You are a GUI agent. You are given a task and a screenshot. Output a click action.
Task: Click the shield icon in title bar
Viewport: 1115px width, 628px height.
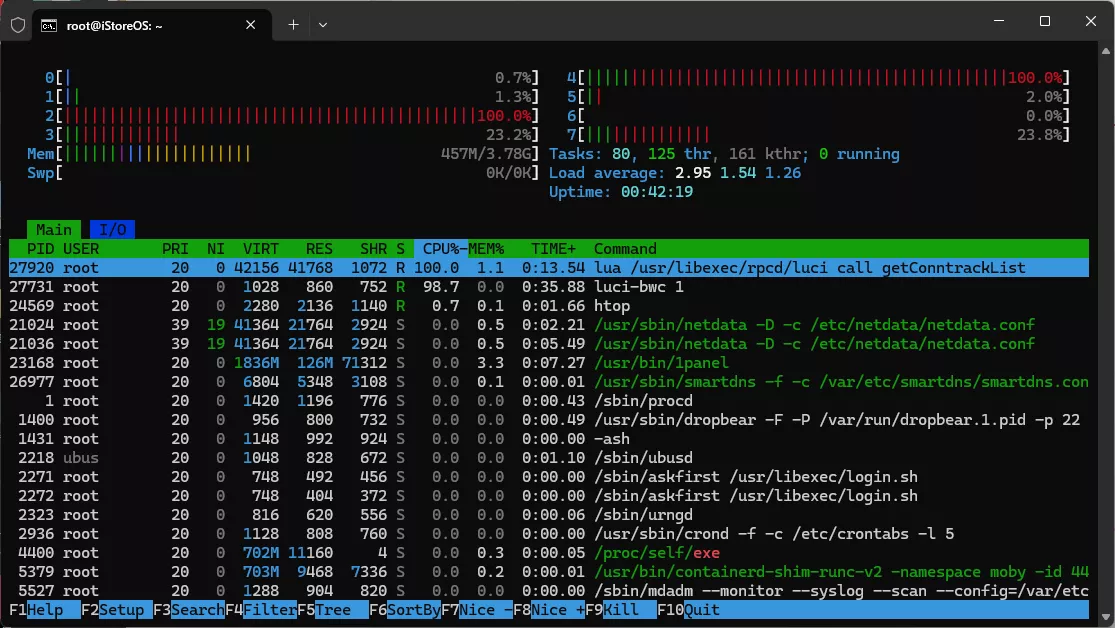17,25
